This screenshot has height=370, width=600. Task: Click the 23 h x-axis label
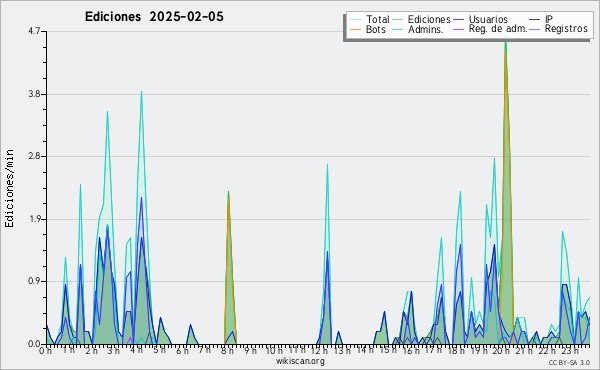[570, 350]
